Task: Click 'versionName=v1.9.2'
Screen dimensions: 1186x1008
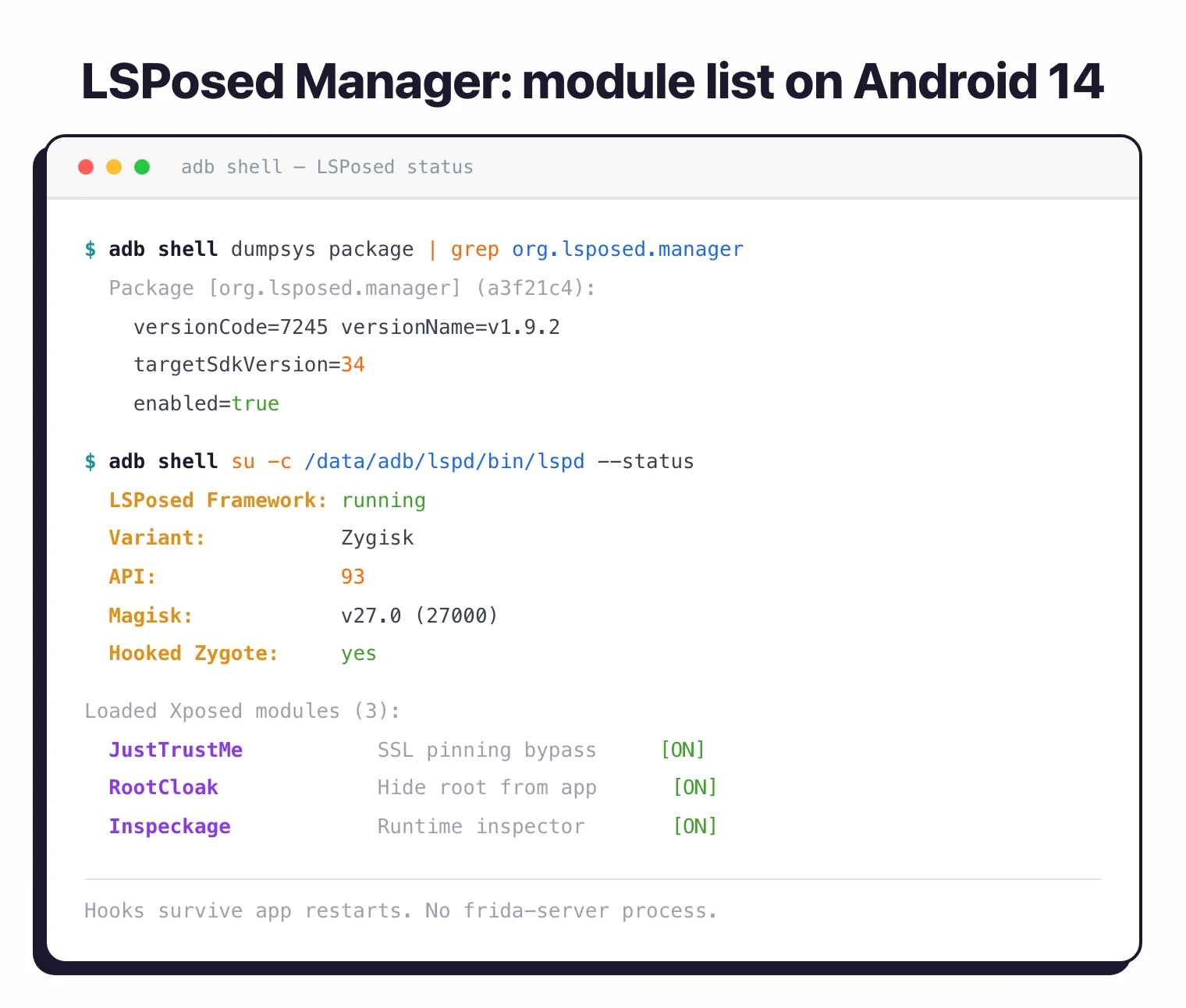Action: click(450, 327)
